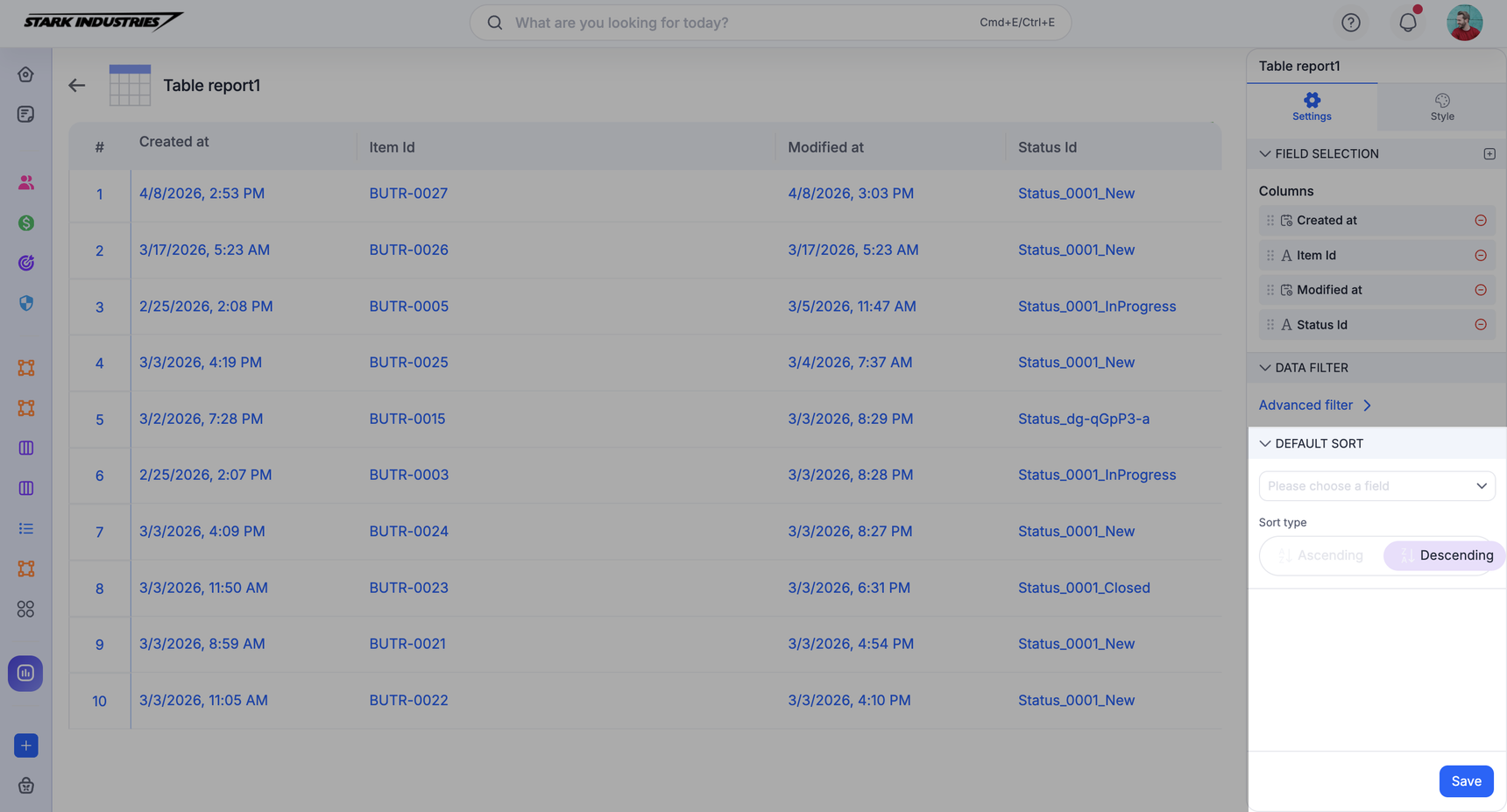Viewport: 1507px width, 812px height.
Task: Click the Save button
Action: click(x=1465, y=781)
